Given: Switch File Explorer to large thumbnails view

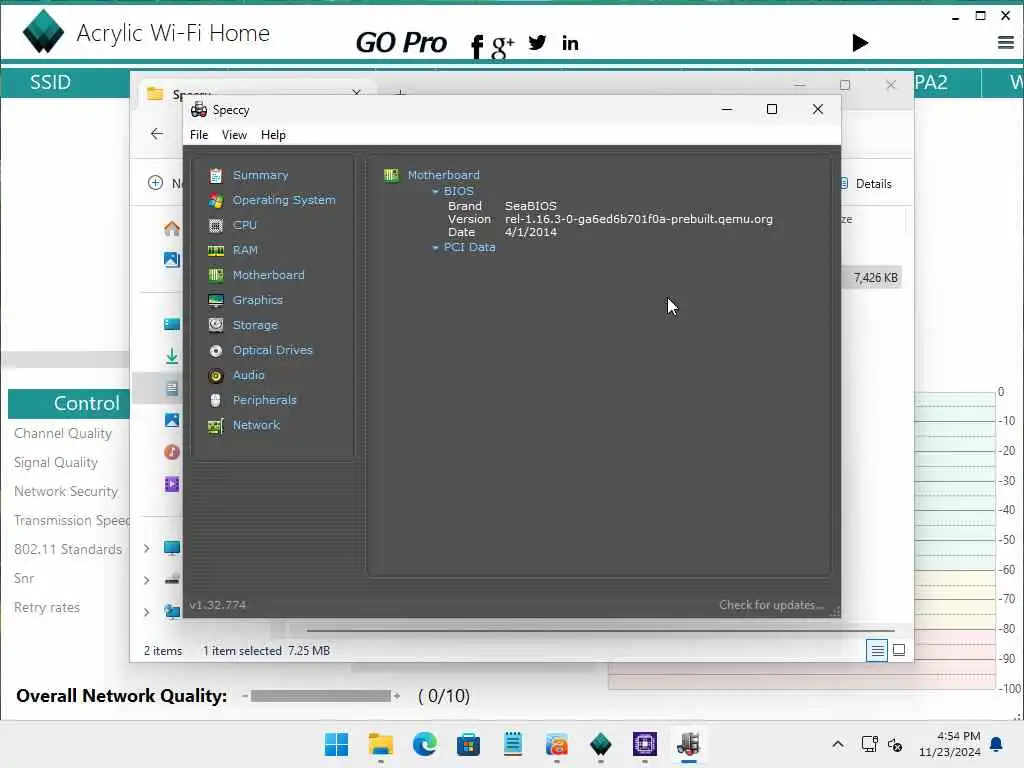Looking at the screenshot, I should pos(899,650).
